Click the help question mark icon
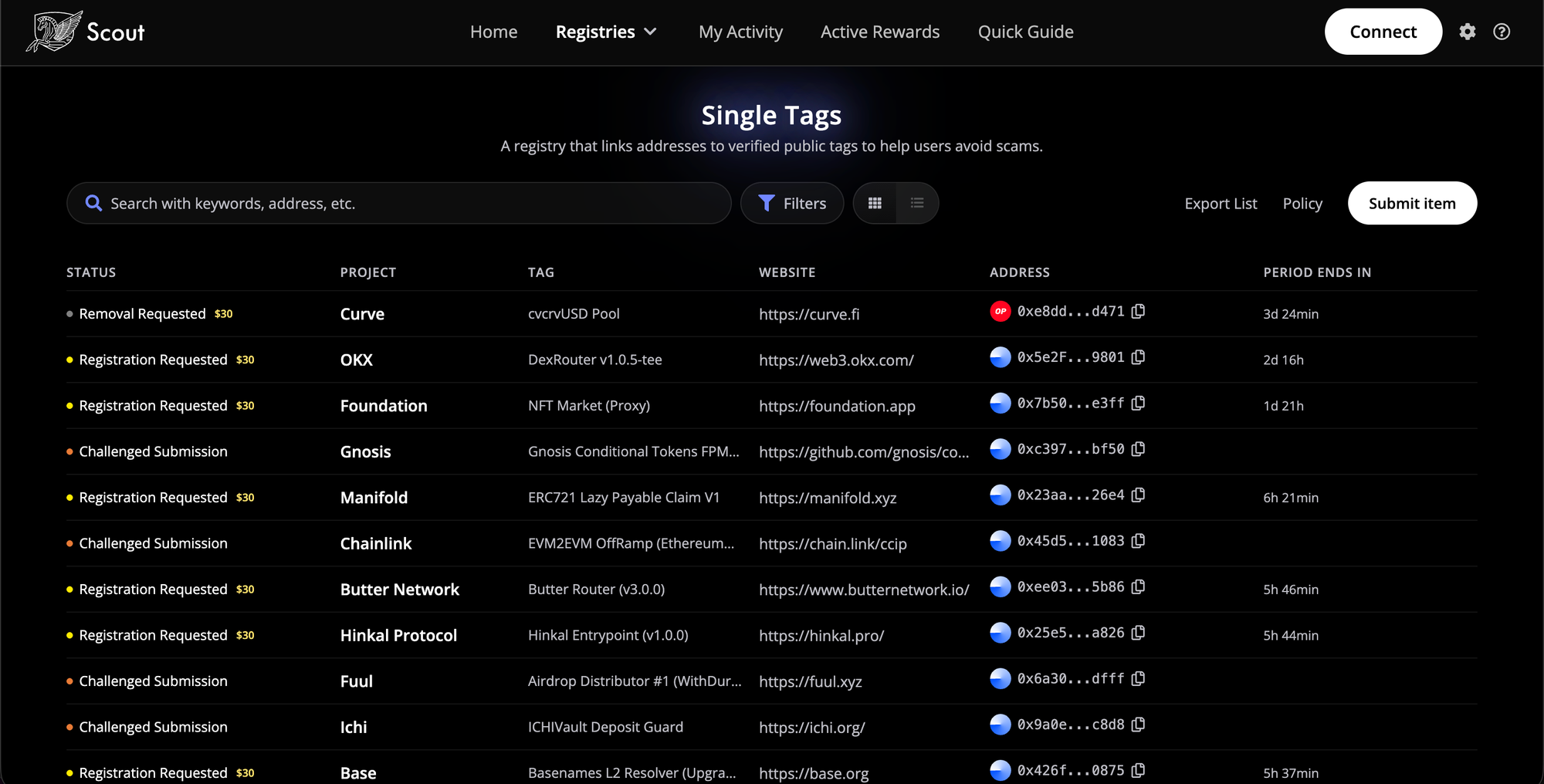 pyautogui.click(x=1501, y=32)
